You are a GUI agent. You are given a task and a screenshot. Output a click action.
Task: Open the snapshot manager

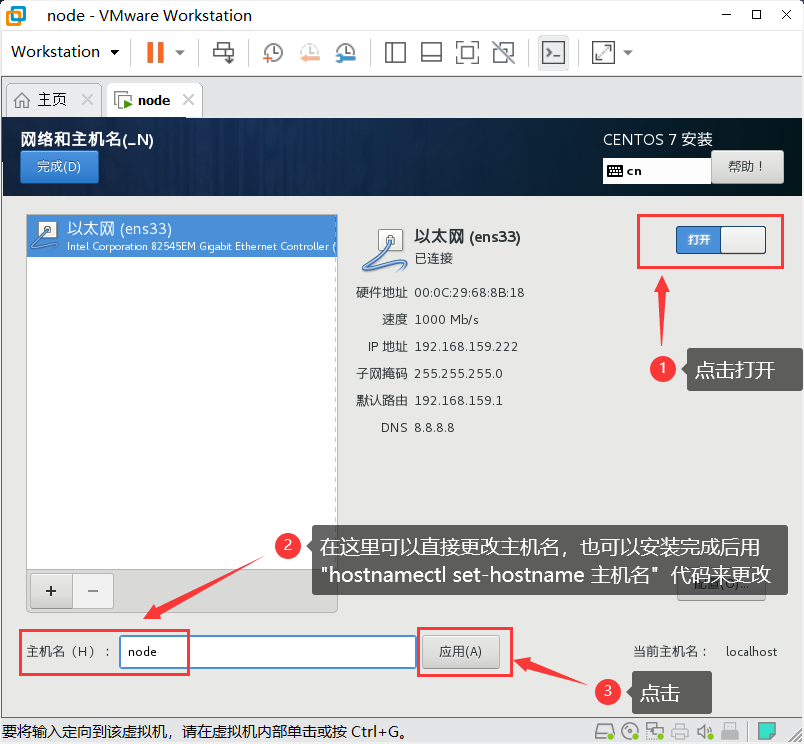tap(346, 52)
